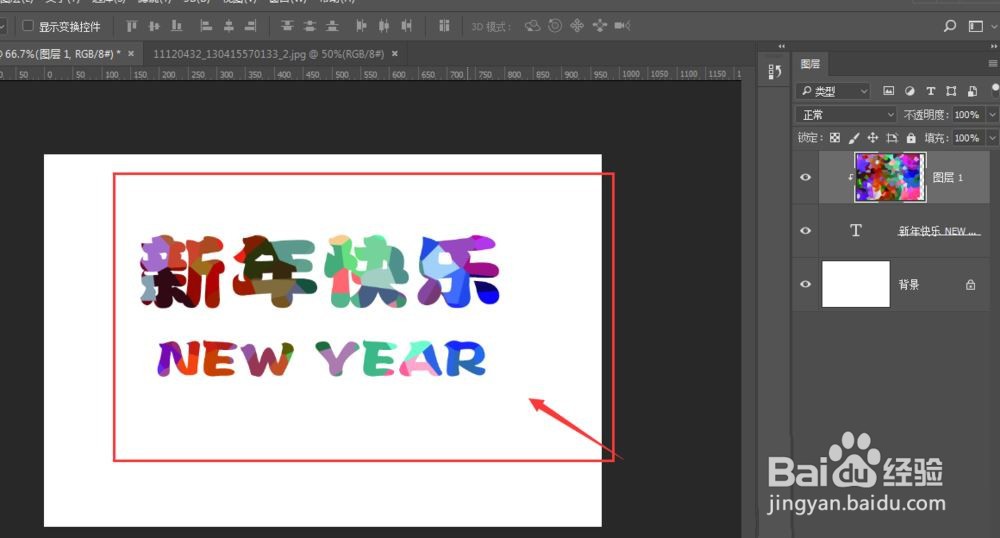The image size is (1000, 538).
Task: Hide the 新年快乐 NEW text layer eye
Action: (805, 231)
